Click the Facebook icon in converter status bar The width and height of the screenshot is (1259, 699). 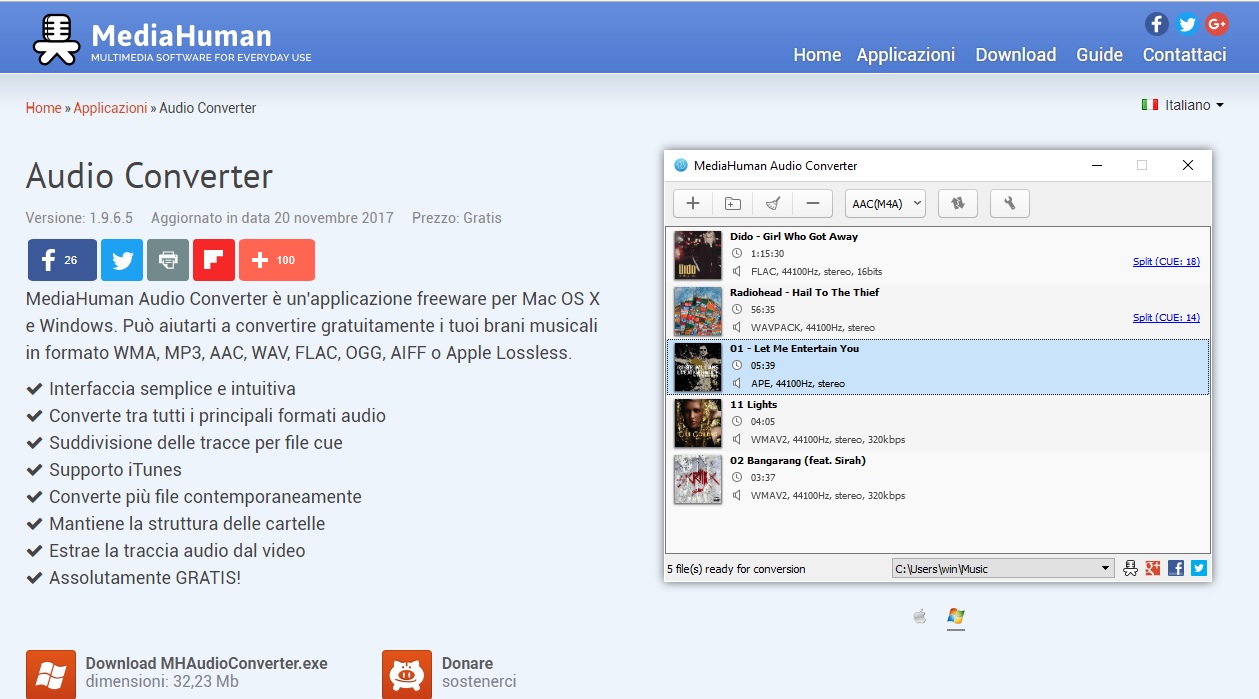(x=1176, y=568)
